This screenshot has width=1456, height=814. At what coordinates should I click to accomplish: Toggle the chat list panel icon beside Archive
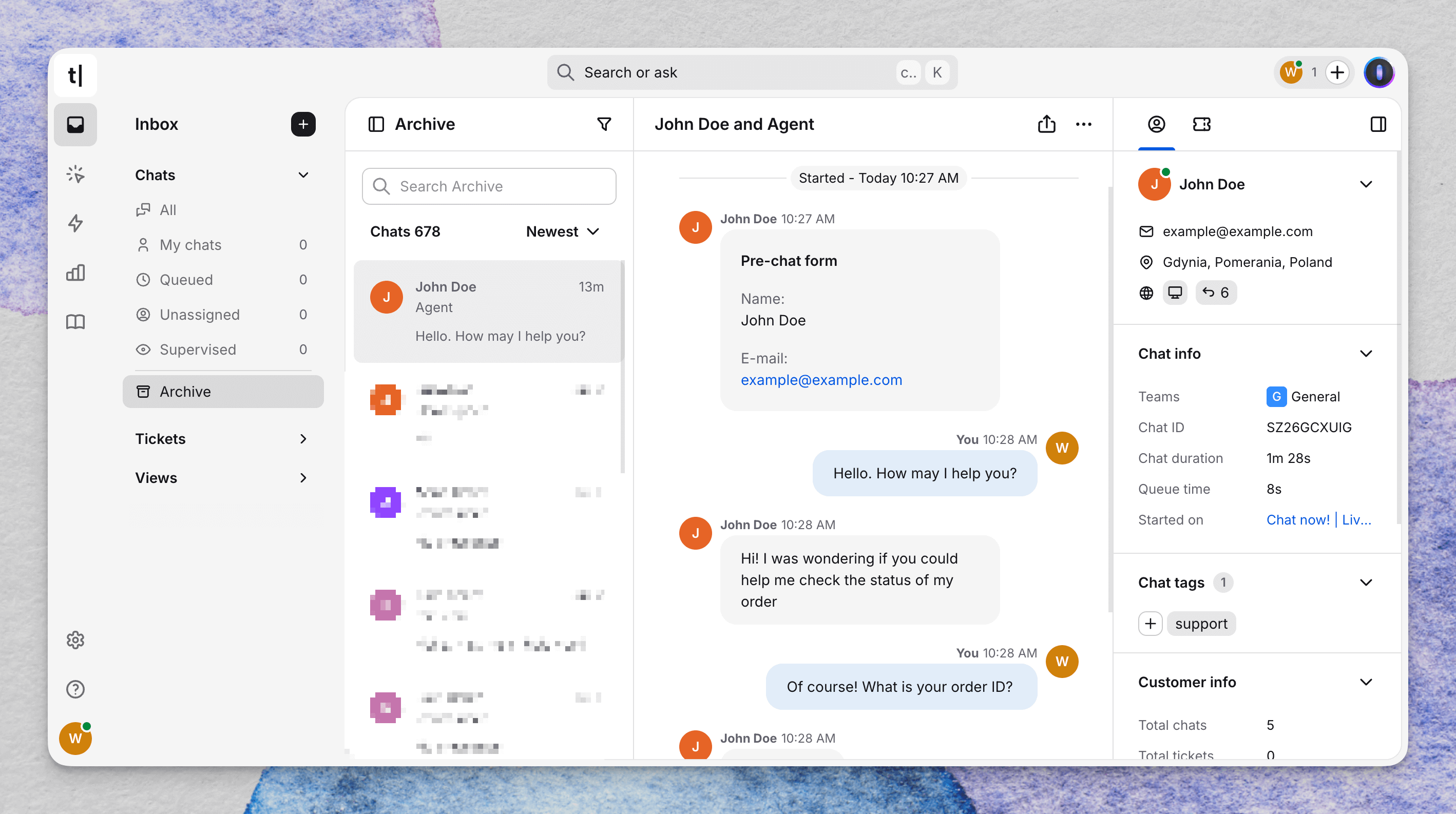tap(376, 124)
